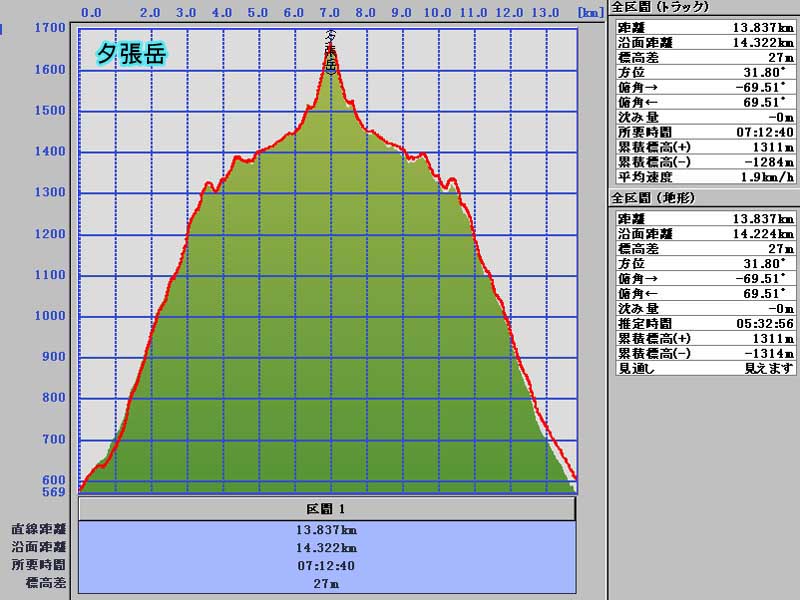Click 累積標高(-) value -1284m in track panel
Image resolution: width=800 pixels, height=600 pixels.
click(x=765, y=161)
